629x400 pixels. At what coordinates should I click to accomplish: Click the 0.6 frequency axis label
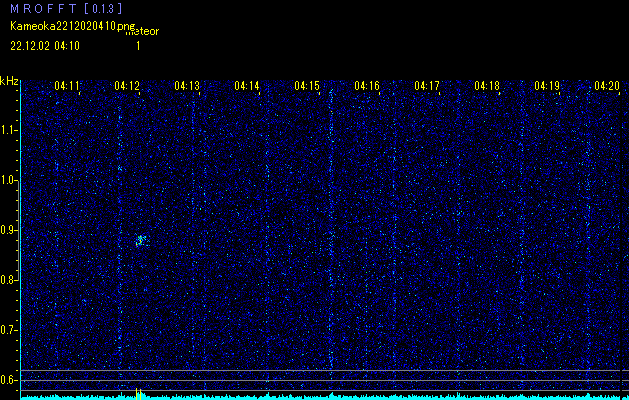pos(8,380)
